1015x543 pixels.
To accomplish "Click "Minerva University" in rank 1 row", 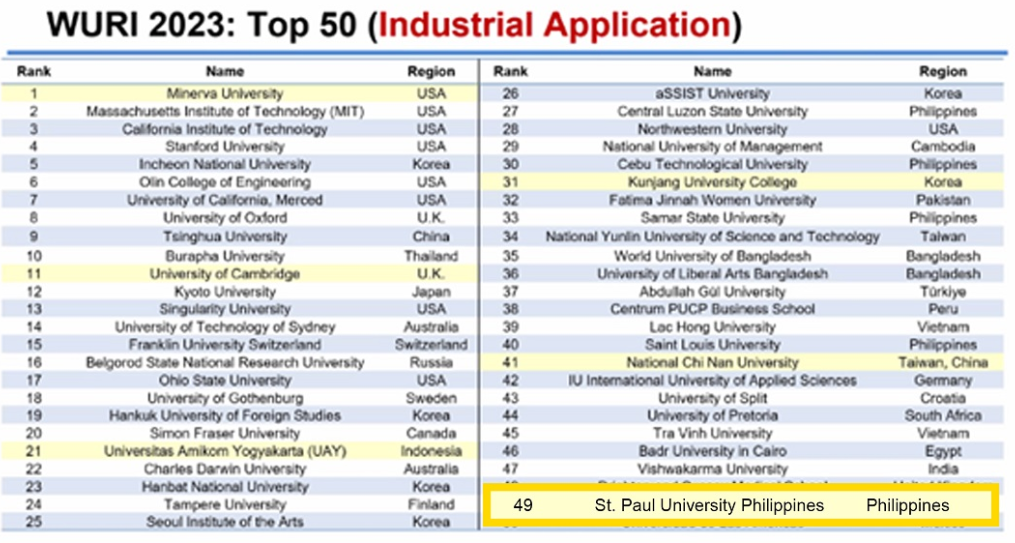I will click(225, 94).
